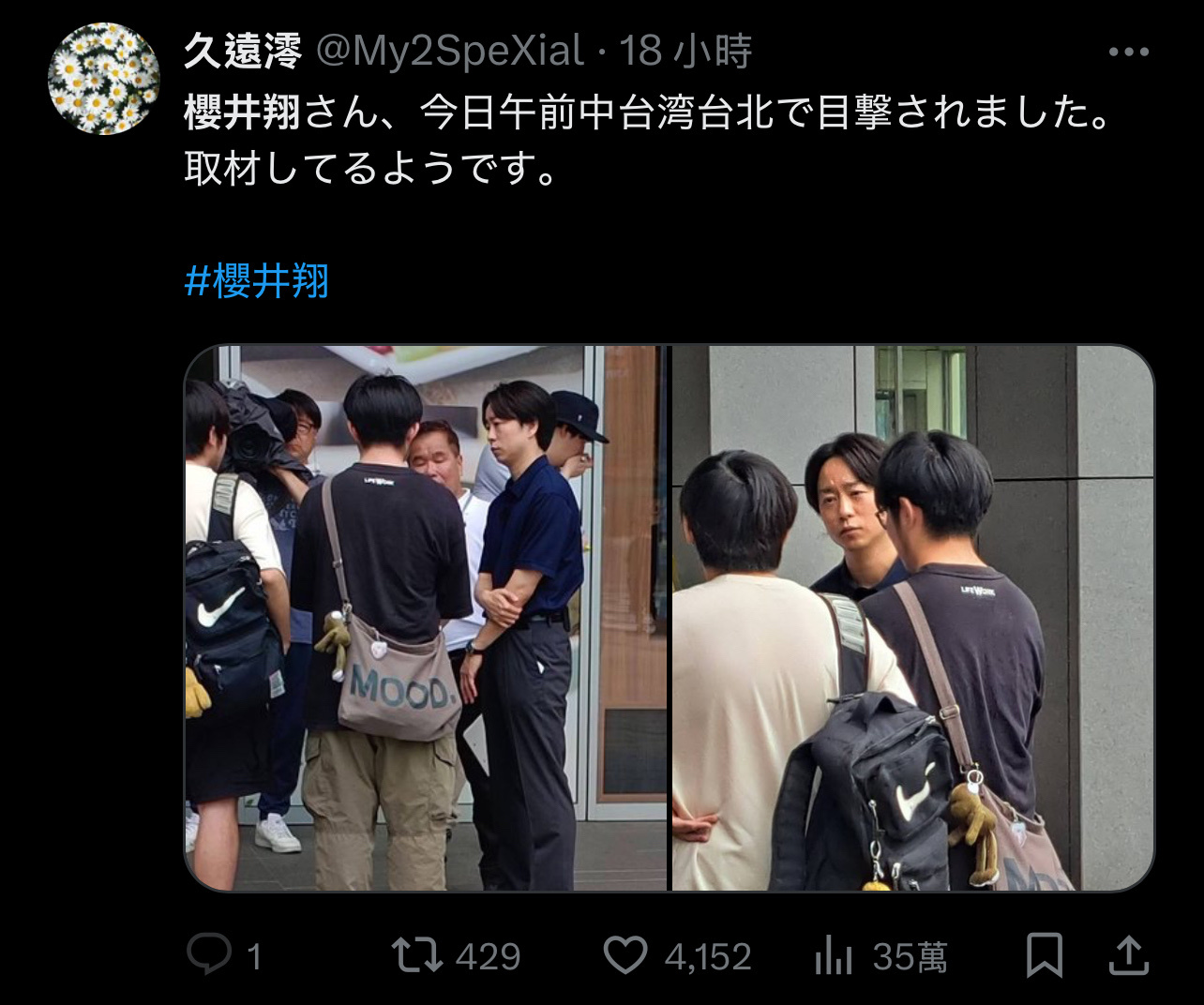Click the #櫻井翔 hashtag link
The width and height of the screenshot is (1204, 1005).
tap(257, 280)
